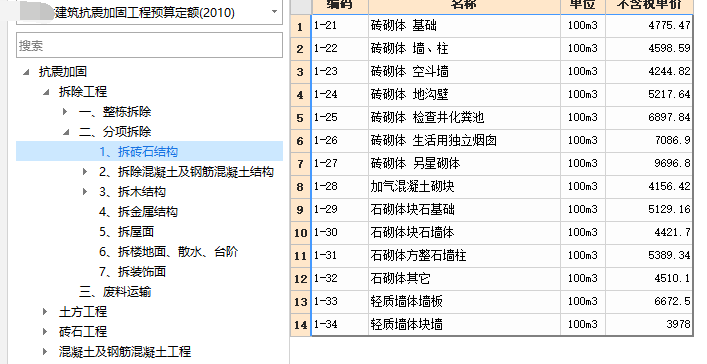Screen dimensions: 707x364
Task: Click code cell 1-30
Action: pyautogui.click(x=340, y=233)
